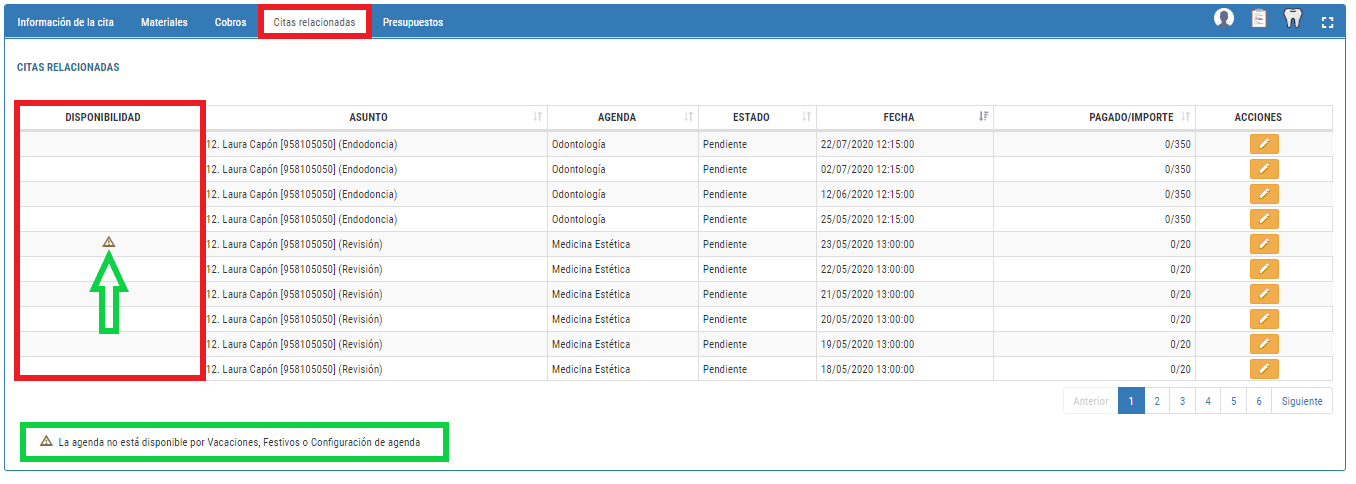Click the clipboard notes icon

(1259, 18)
